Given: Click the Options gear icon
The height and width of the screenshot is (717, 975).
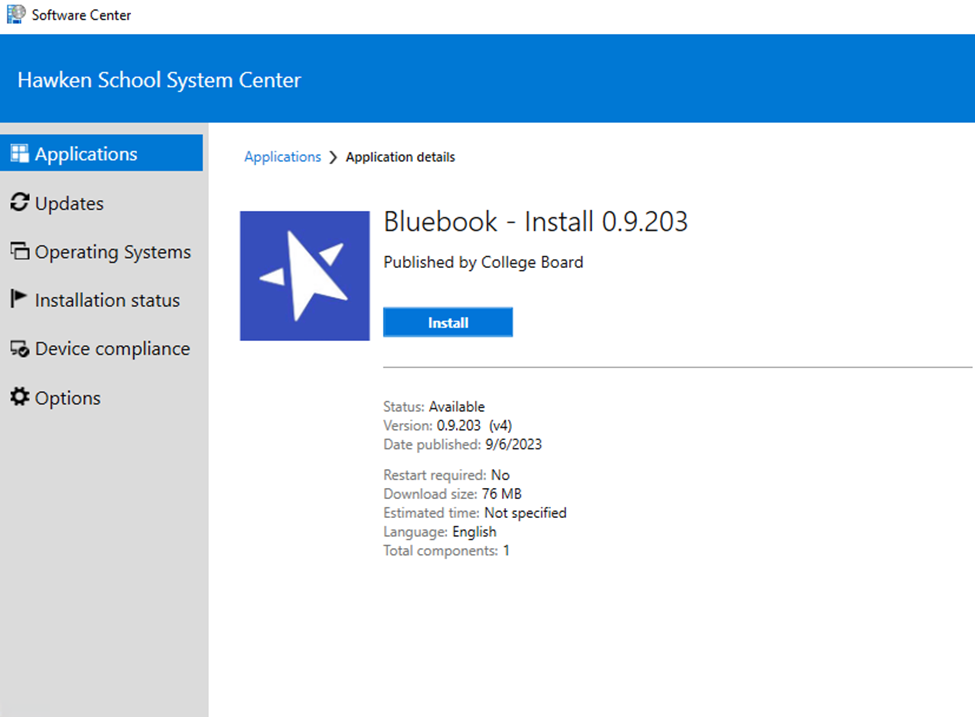Looking at the screenshot, I should click(19, 398).
